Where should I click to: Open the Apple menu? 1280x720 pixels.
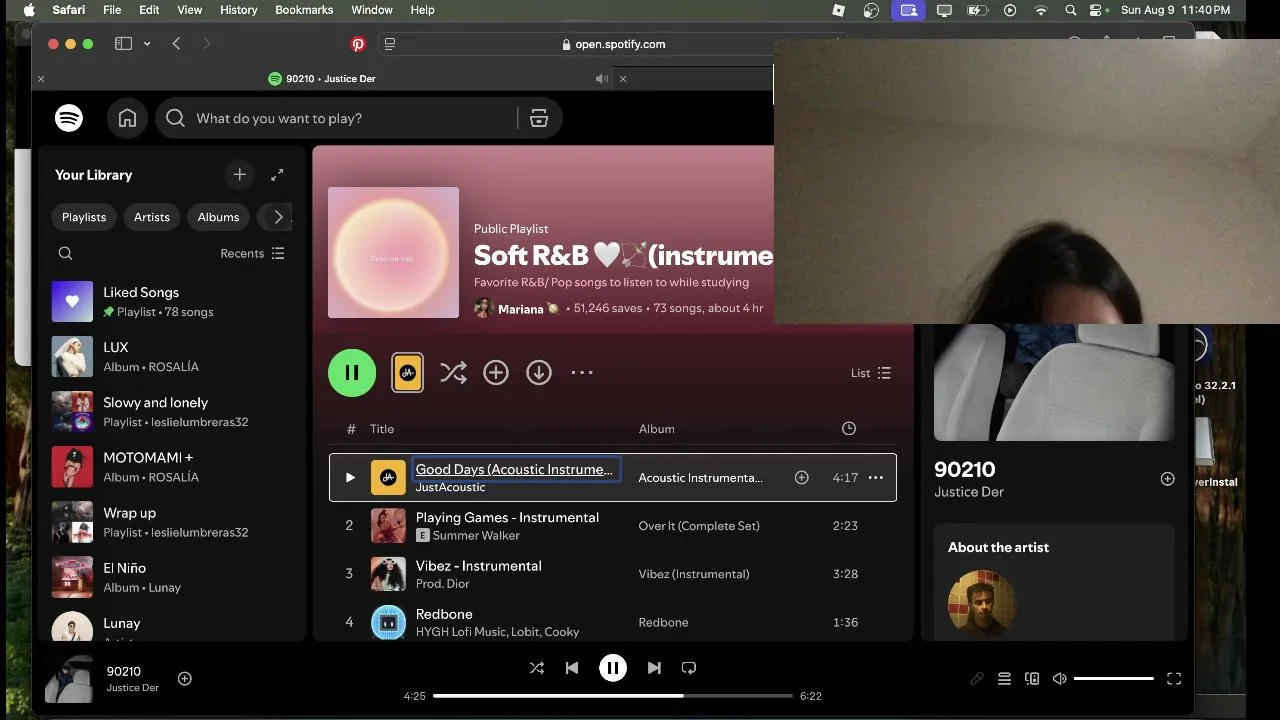[x=30, y=10]
